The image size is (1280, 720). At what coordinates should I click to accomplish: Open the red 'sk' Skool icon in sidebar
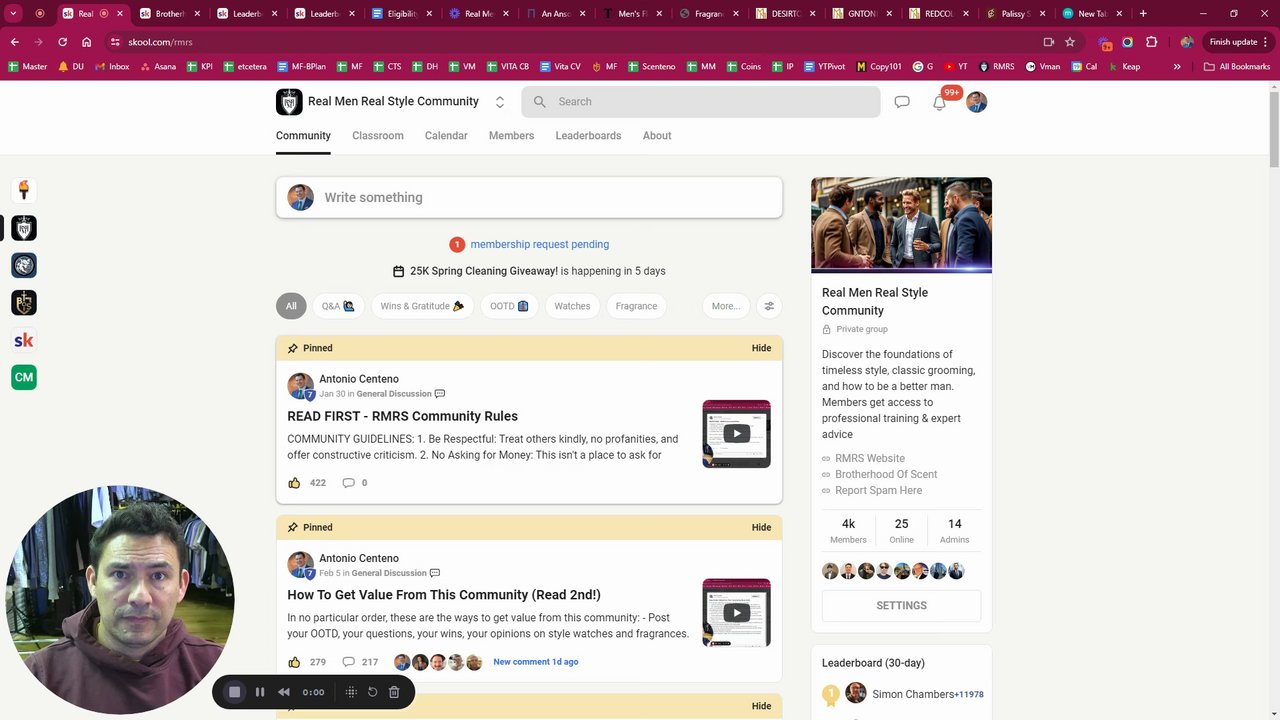click(x=24, y=340)
